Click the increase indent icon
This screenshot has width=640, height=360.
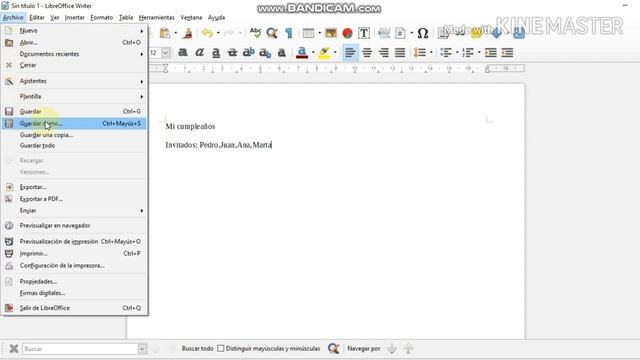click(x=491, y=52)
